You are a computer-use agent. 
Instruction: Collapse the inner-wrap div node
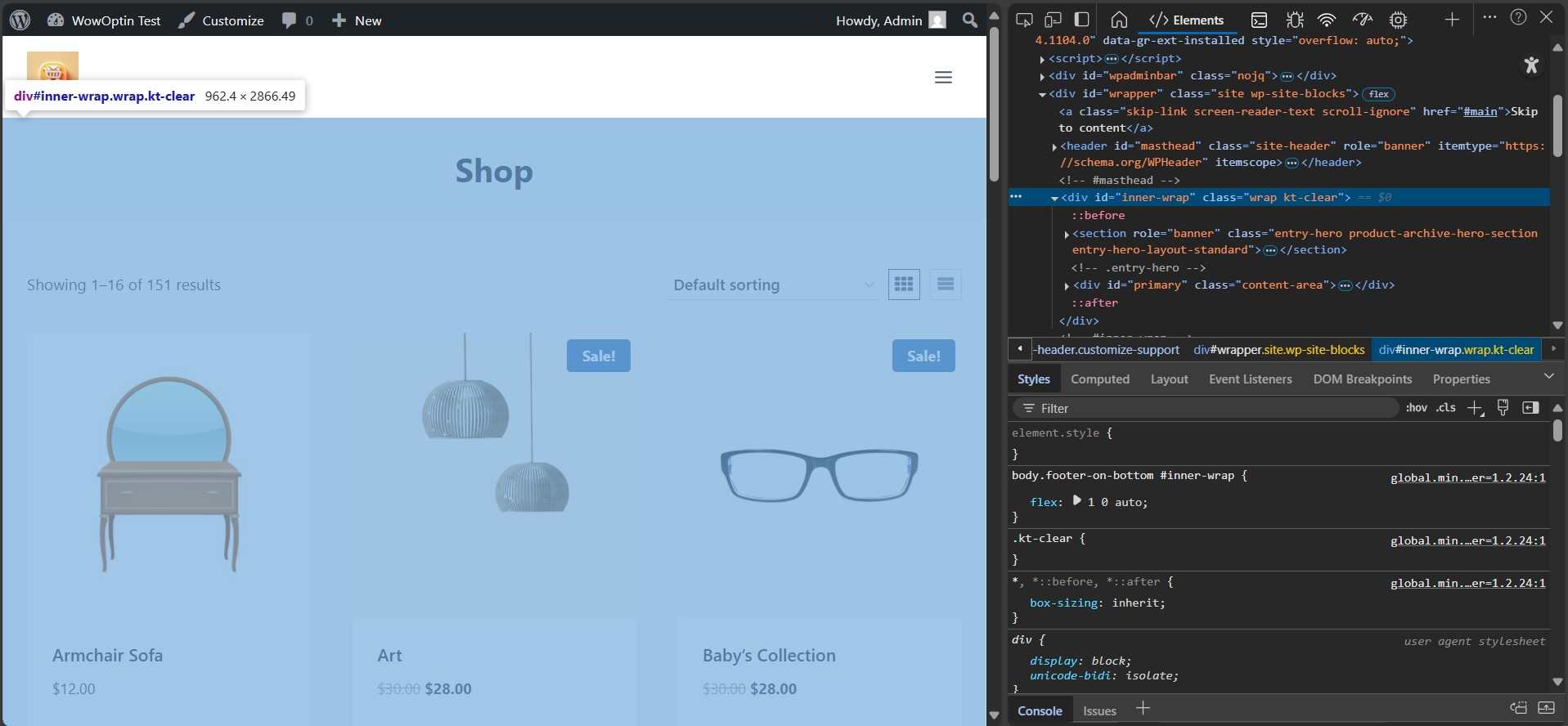[1054, 198]
